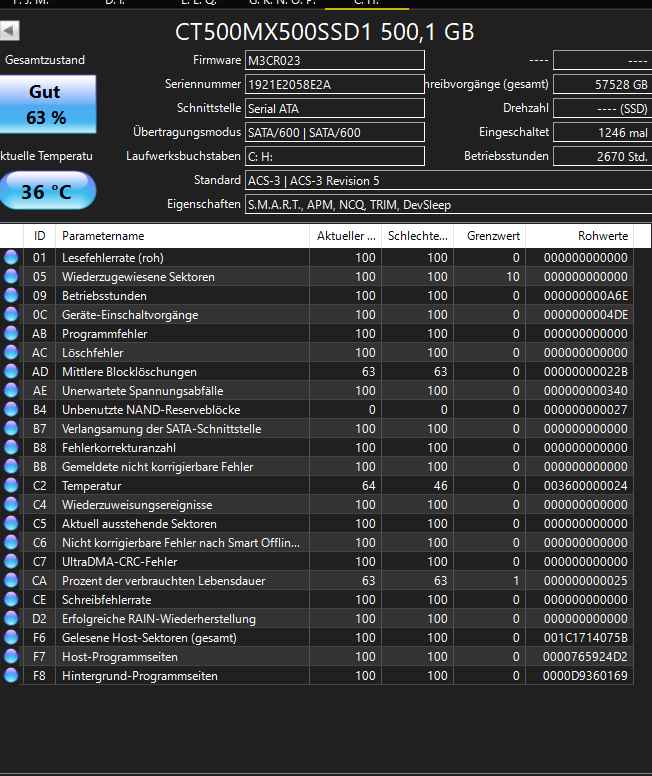The width and height of the screenshot is (652, 776).
Task: Click the Übertragungsmodus field SATA/600 | SATA/600
Action: pyautogui.click(x=335, y=132)
